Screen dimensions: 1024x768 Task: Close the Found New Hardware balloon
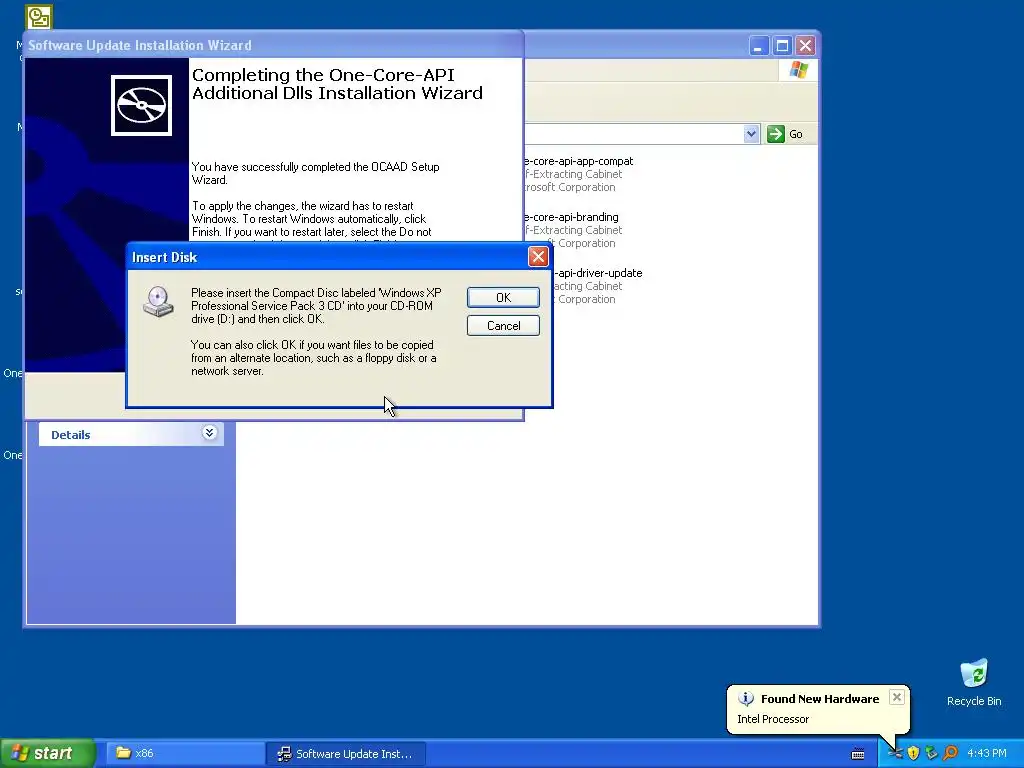coord(897,697)
